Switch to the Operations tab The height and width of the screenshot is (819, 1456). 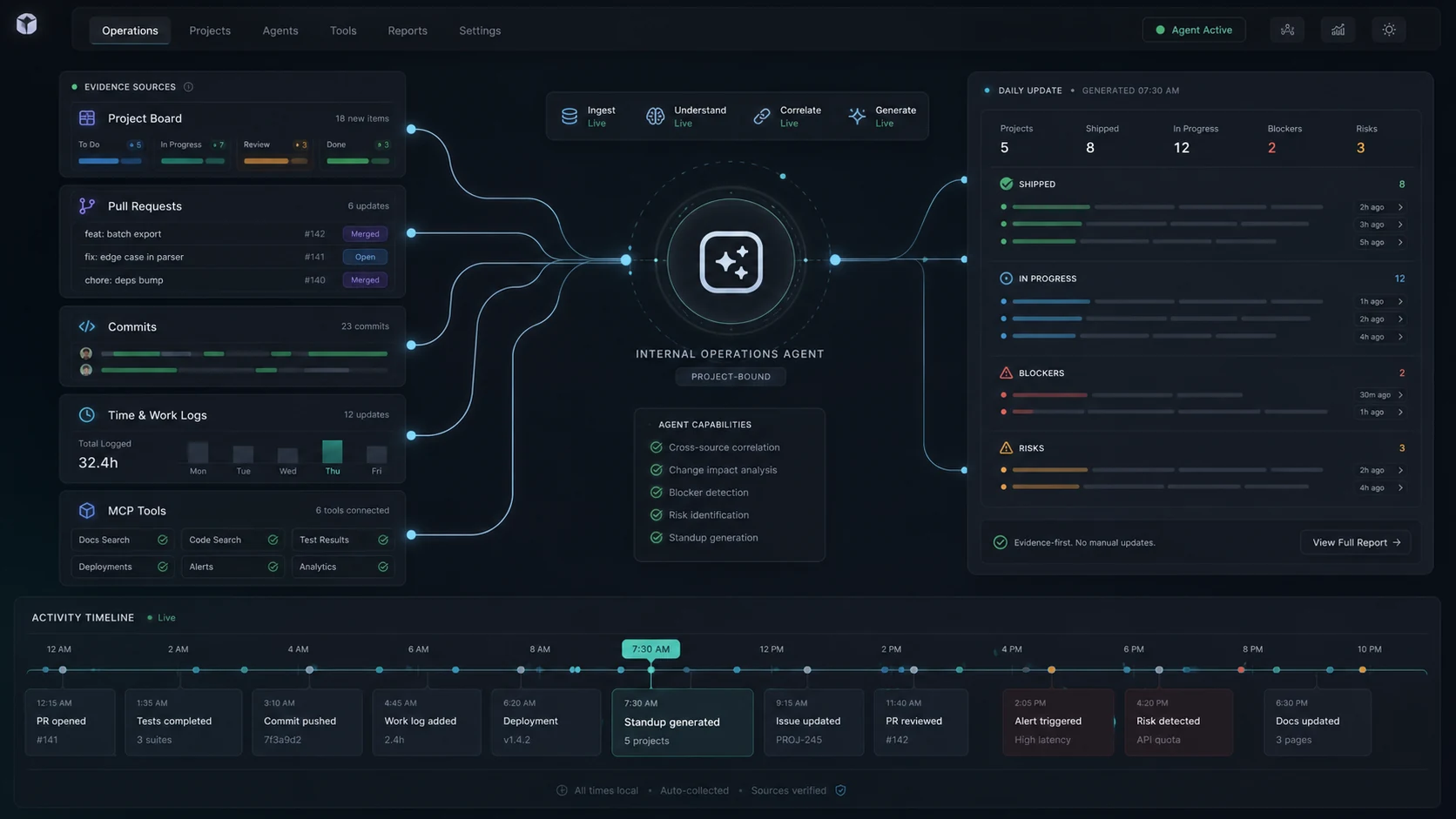[x=130, y=30]
